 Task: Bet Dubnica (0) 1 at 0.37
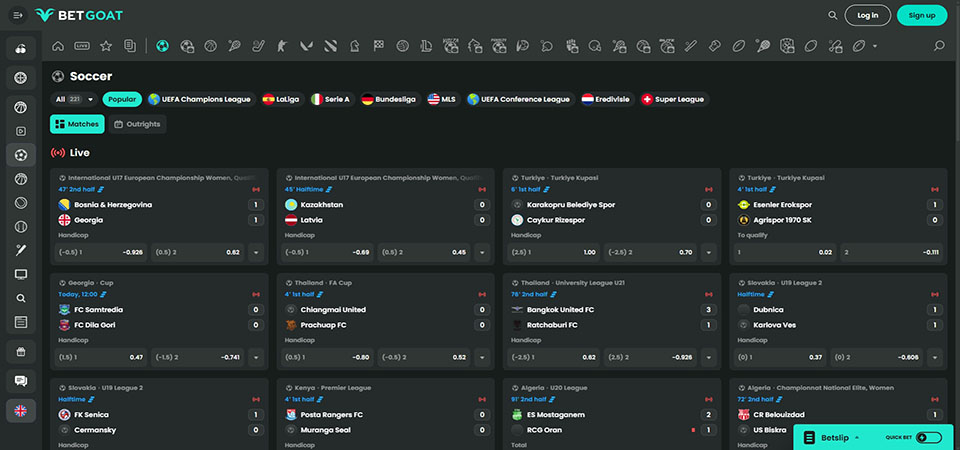[780, 357]
